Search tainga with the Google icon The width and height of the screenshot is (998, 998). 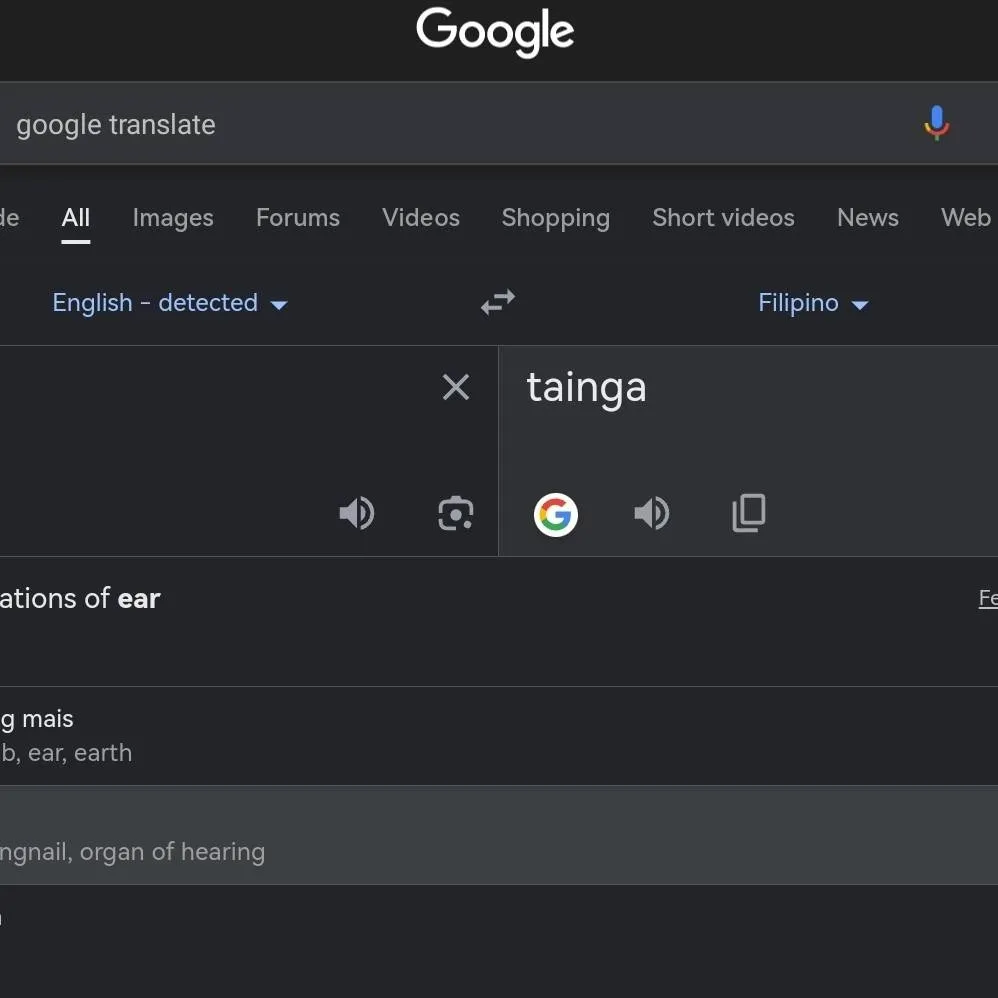pos(556,514)
